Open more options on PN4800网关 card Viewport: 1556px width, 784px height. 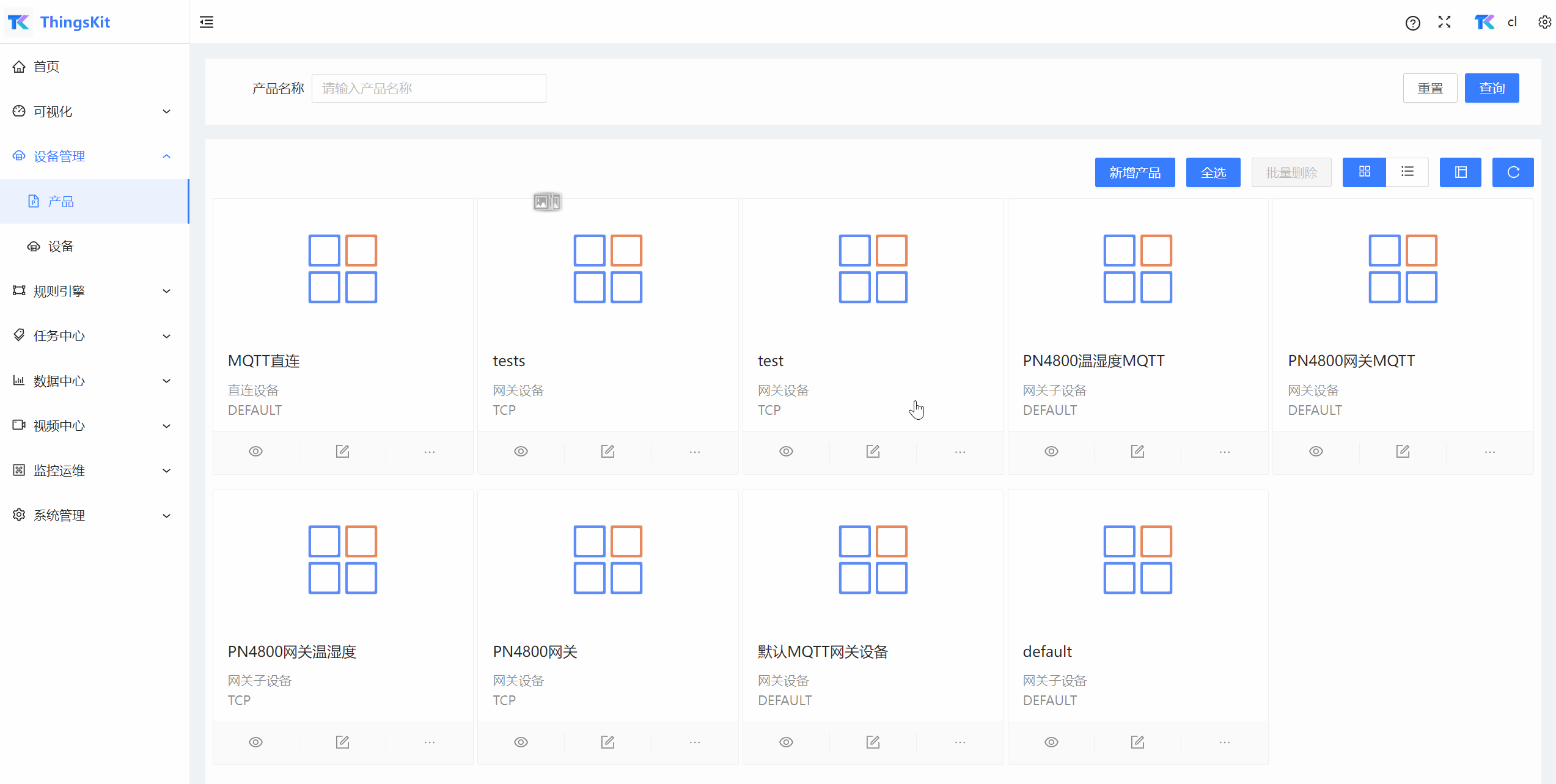click(695, 742)
